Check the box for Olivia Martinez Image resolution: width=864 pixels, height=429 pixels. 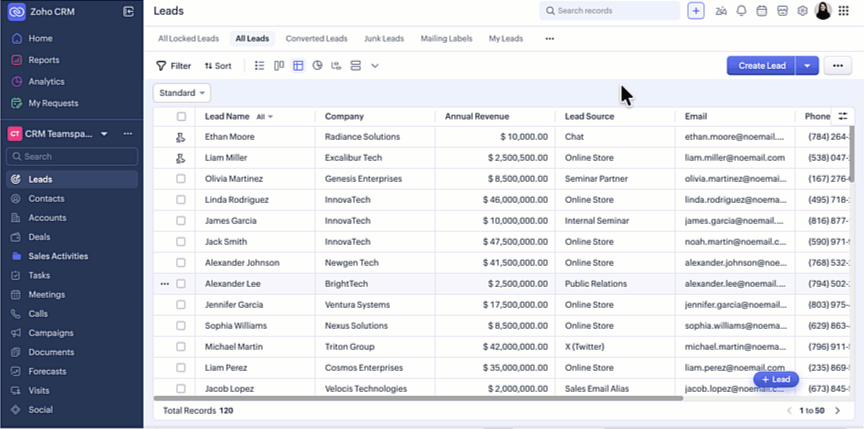point(181,178)
